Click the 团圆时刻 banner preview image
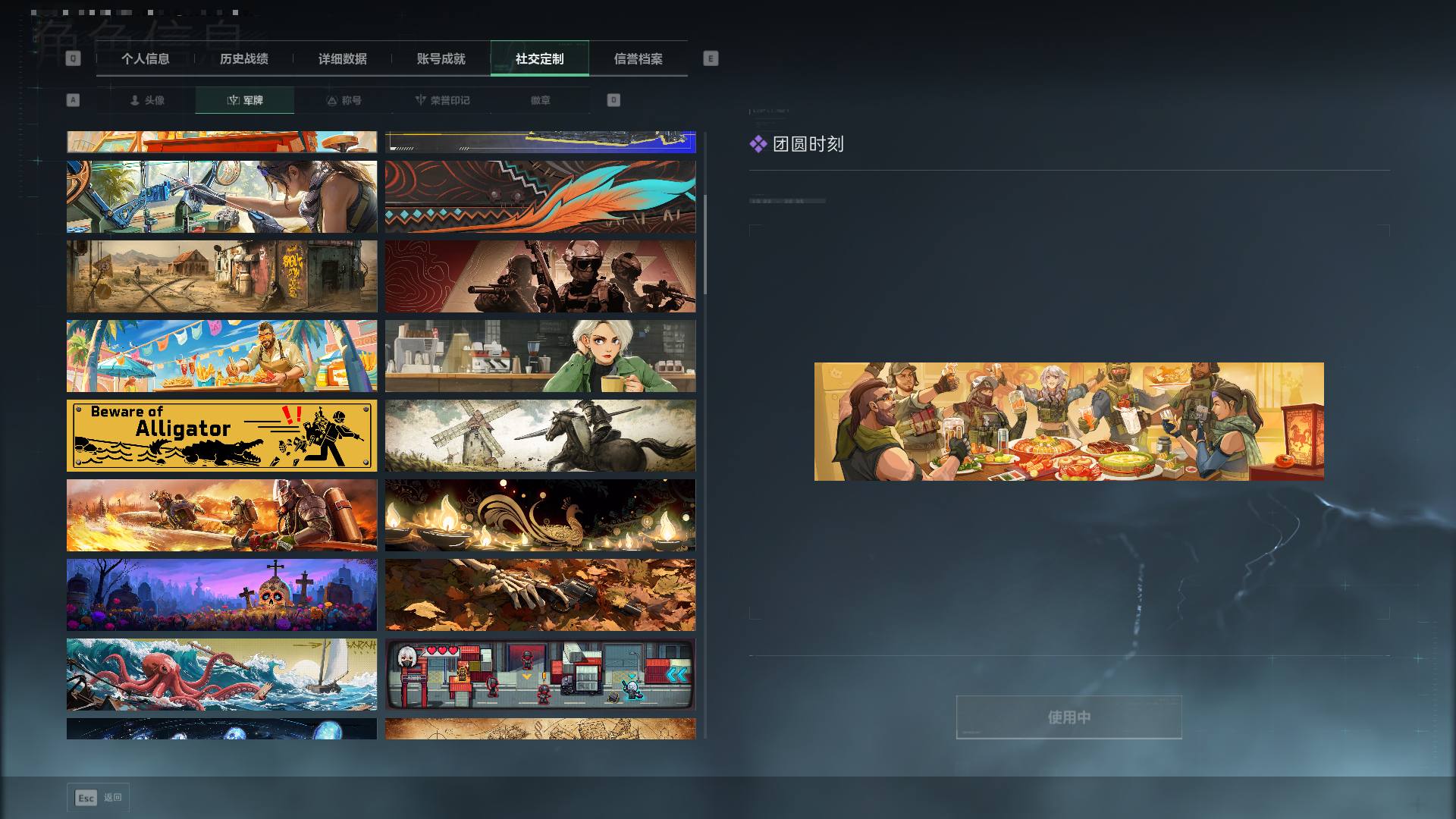The width and height of the screenshot is (1456, 819). [1069, 422]
